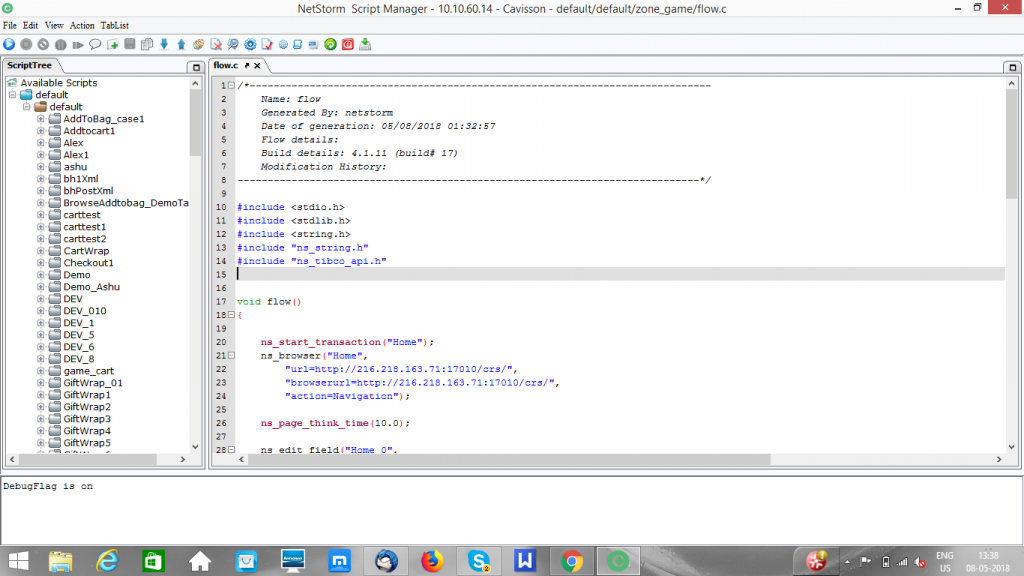Close the flow.c tab
Image resolution: width=1024 pixels, height=576 pixels.
257,65
